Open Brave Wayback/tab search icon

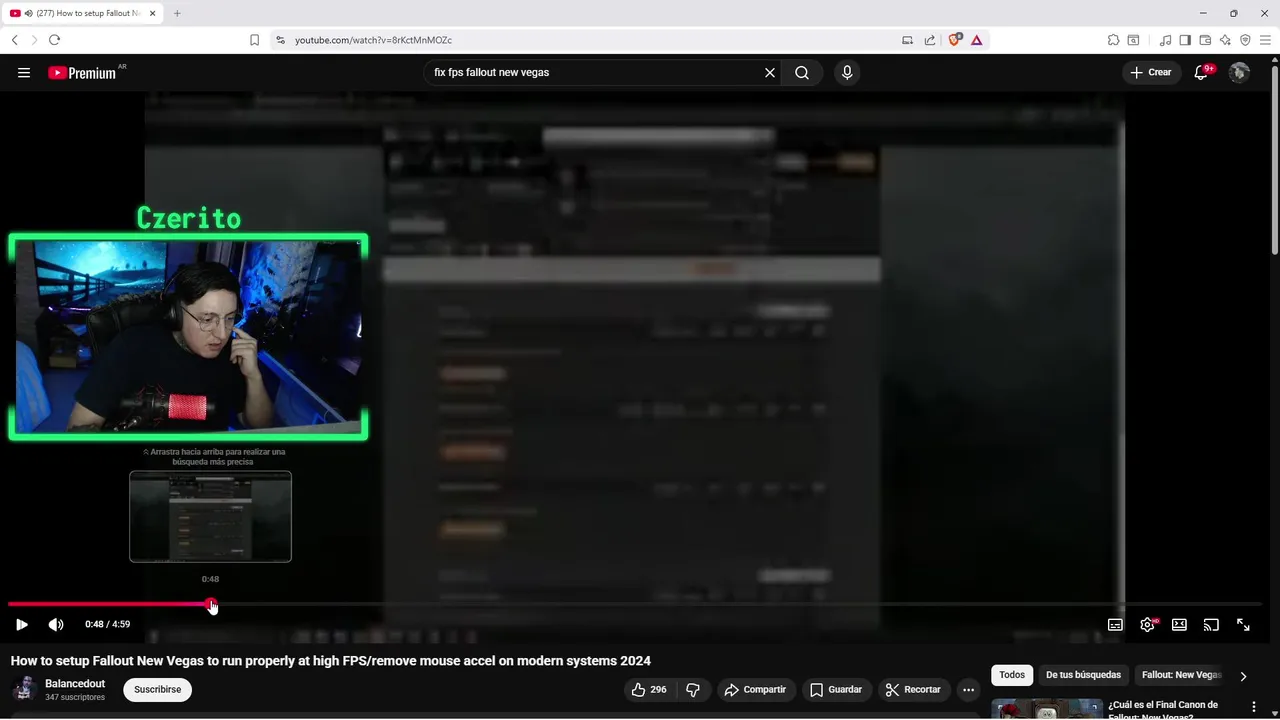pos(1133,40)
